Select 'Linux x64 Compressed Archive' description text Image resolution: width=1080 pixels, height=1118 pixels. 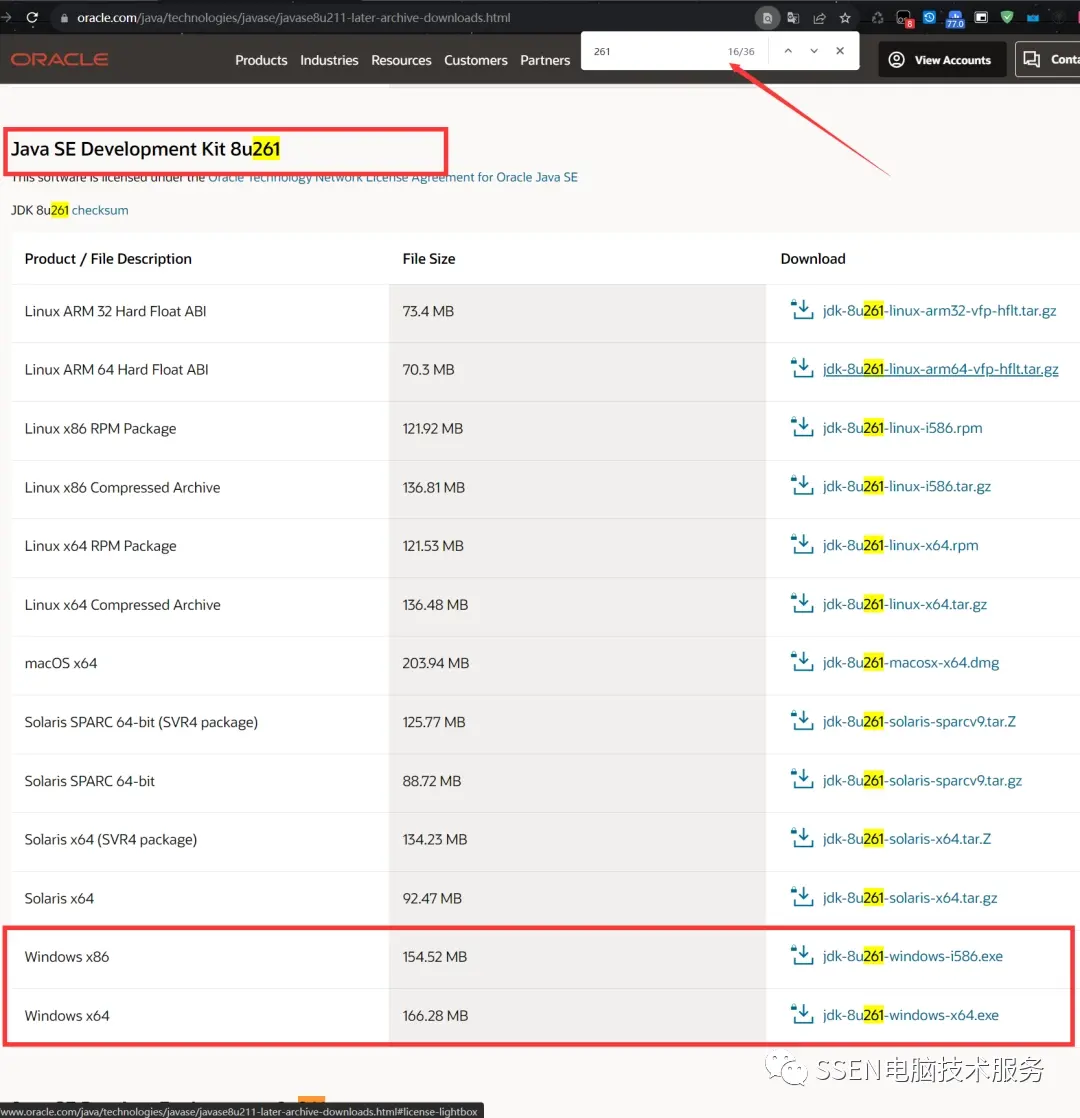(123, 605)
